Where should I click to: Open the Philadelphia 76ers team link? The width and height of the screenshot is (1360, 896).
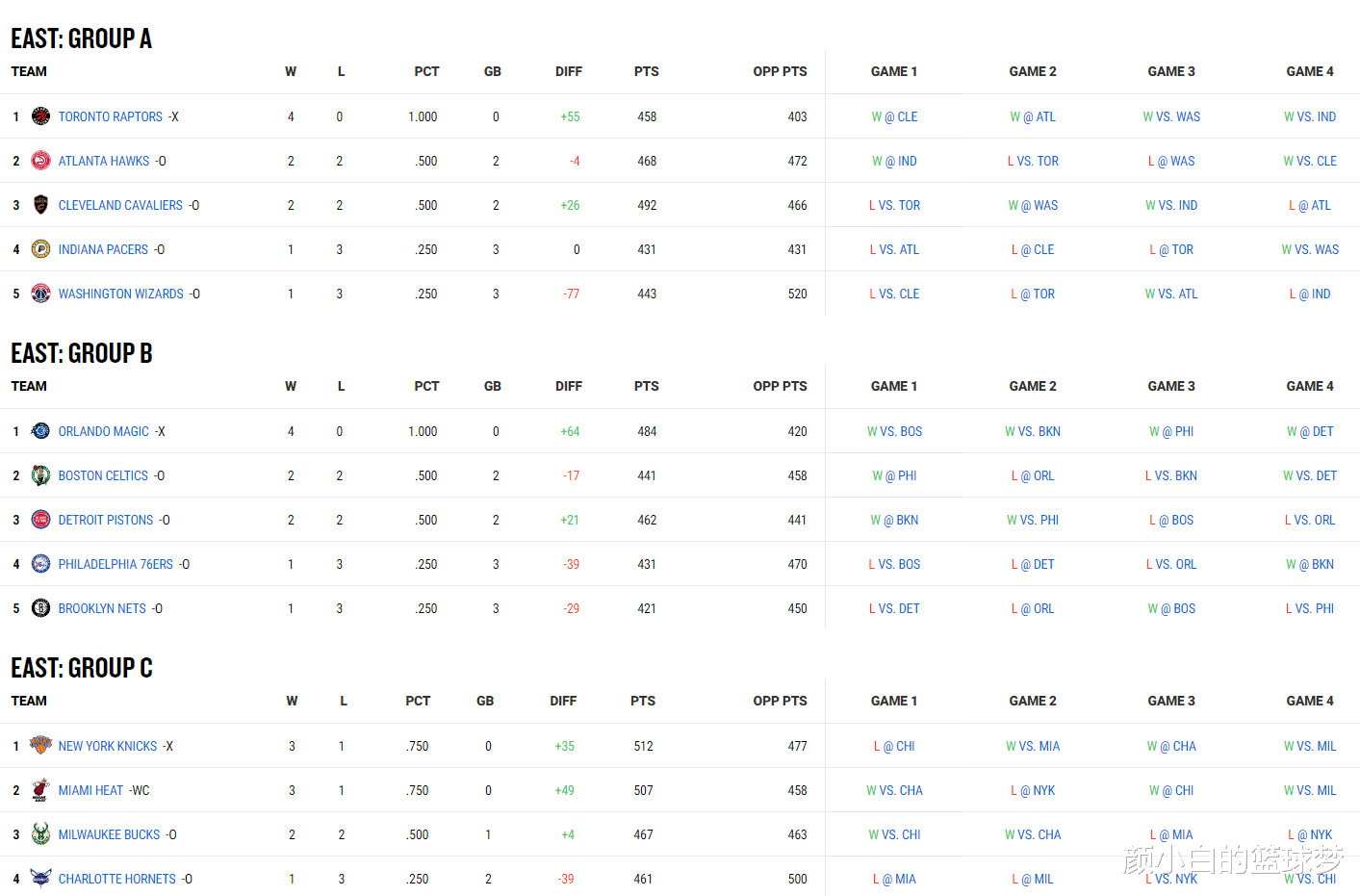coord(115,564)
